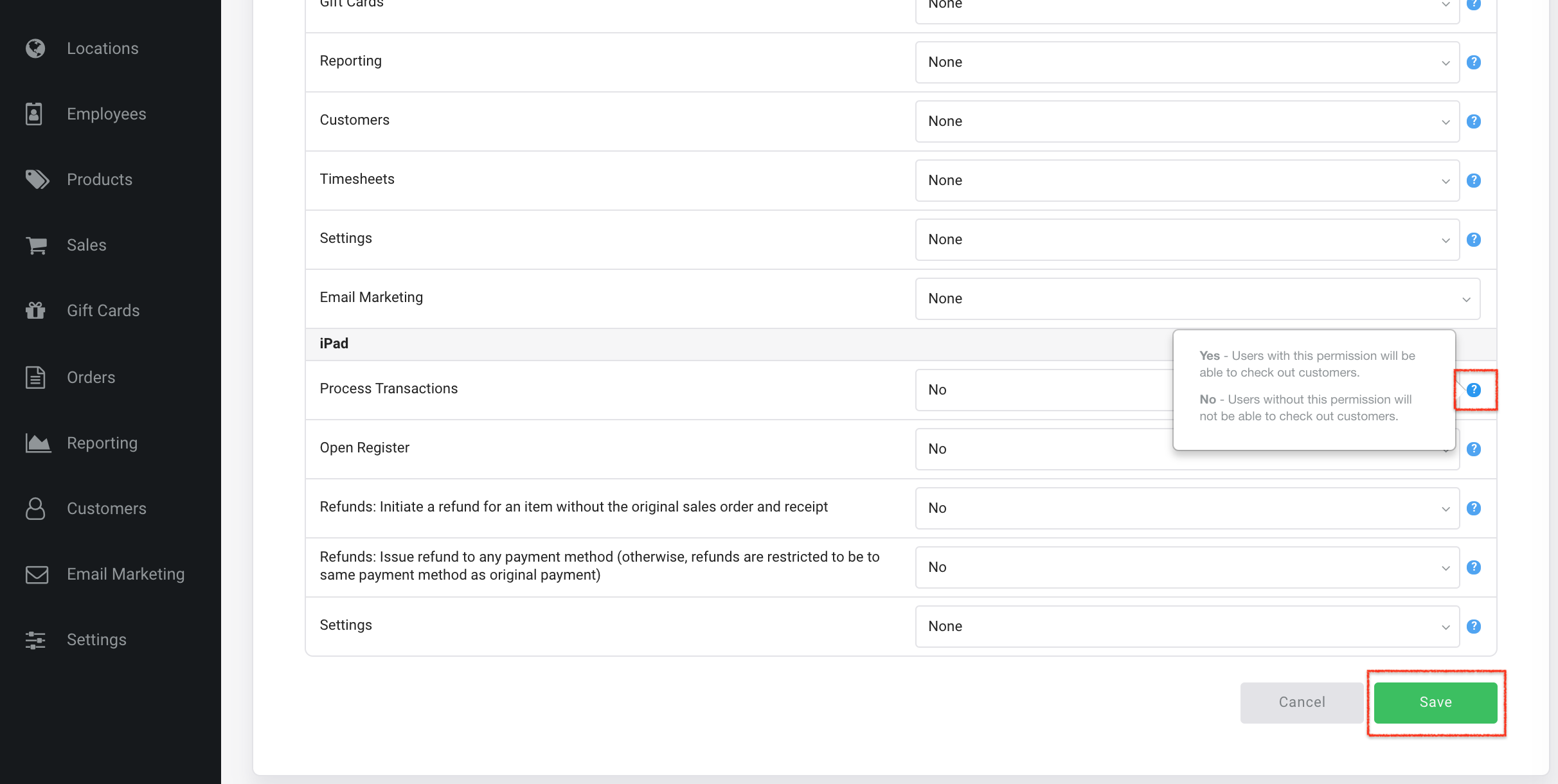Open the Customers permission dropdown
Screen dimensions: 1558x784
pyautogui.click(x=1187, y=121)
